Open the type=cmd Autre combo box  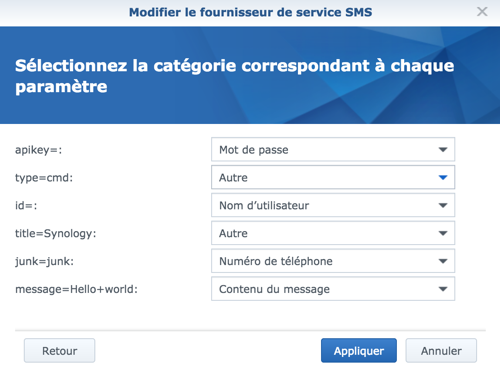[333, 177]
